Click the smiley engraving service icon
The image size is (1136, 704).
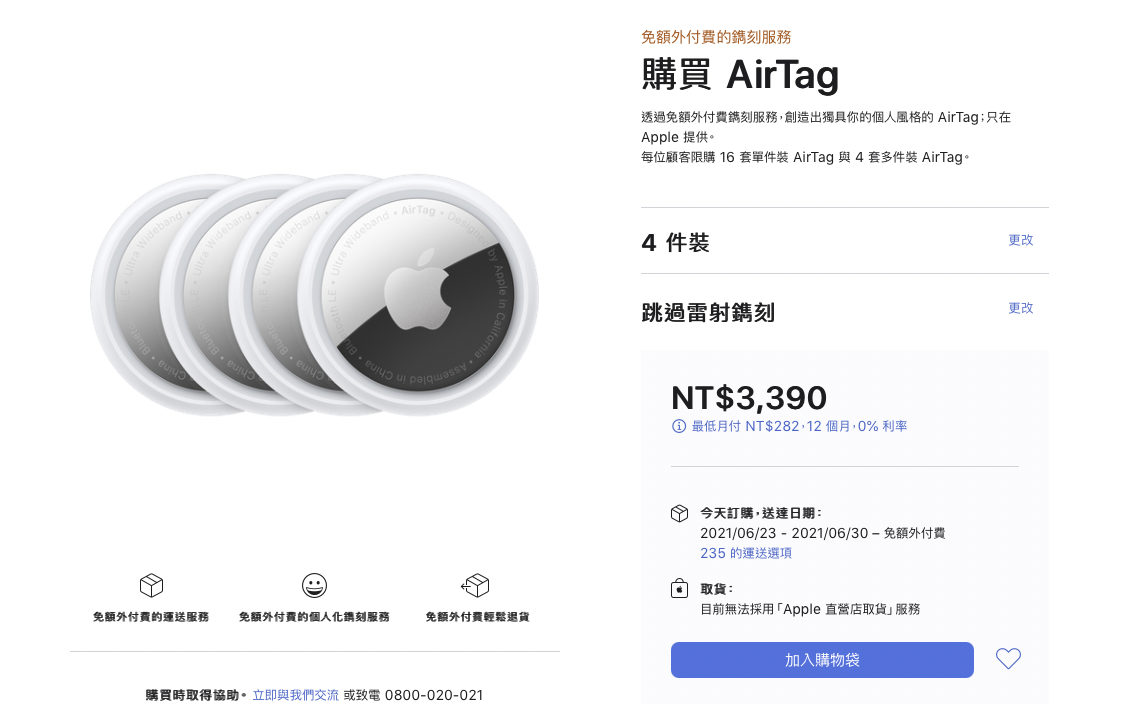(314, 585)
